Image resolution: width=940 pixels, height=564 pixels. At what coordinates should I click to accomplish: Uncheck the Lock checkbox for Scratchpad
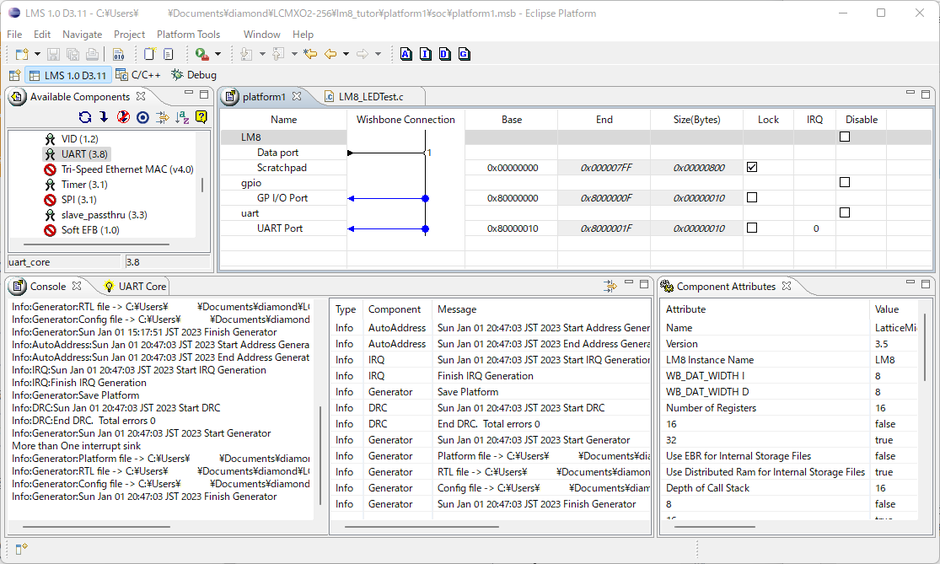point(752,167)
